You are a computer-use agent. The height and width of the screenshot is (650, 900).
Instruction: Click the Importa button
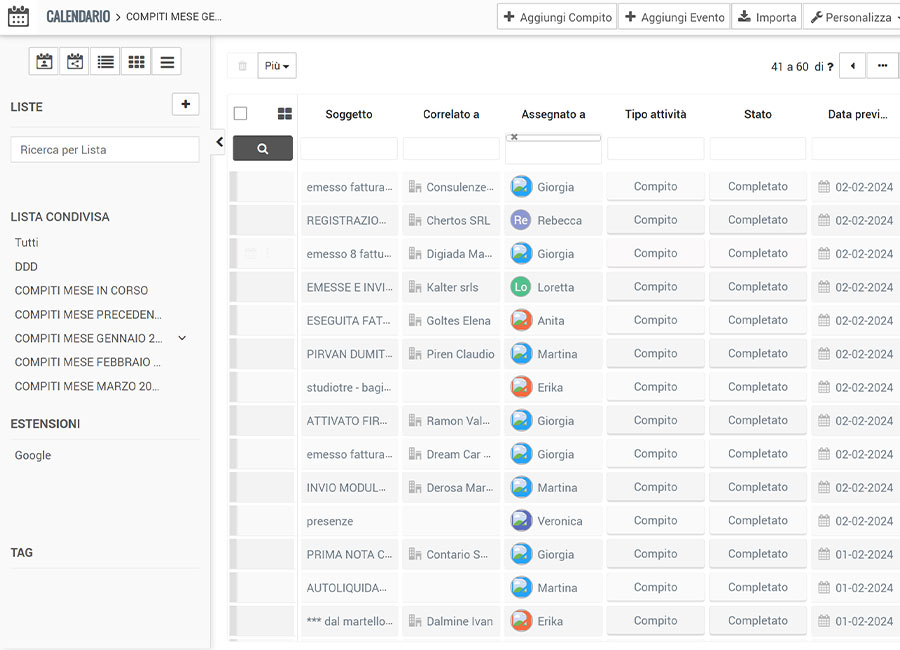pos(767,17)
